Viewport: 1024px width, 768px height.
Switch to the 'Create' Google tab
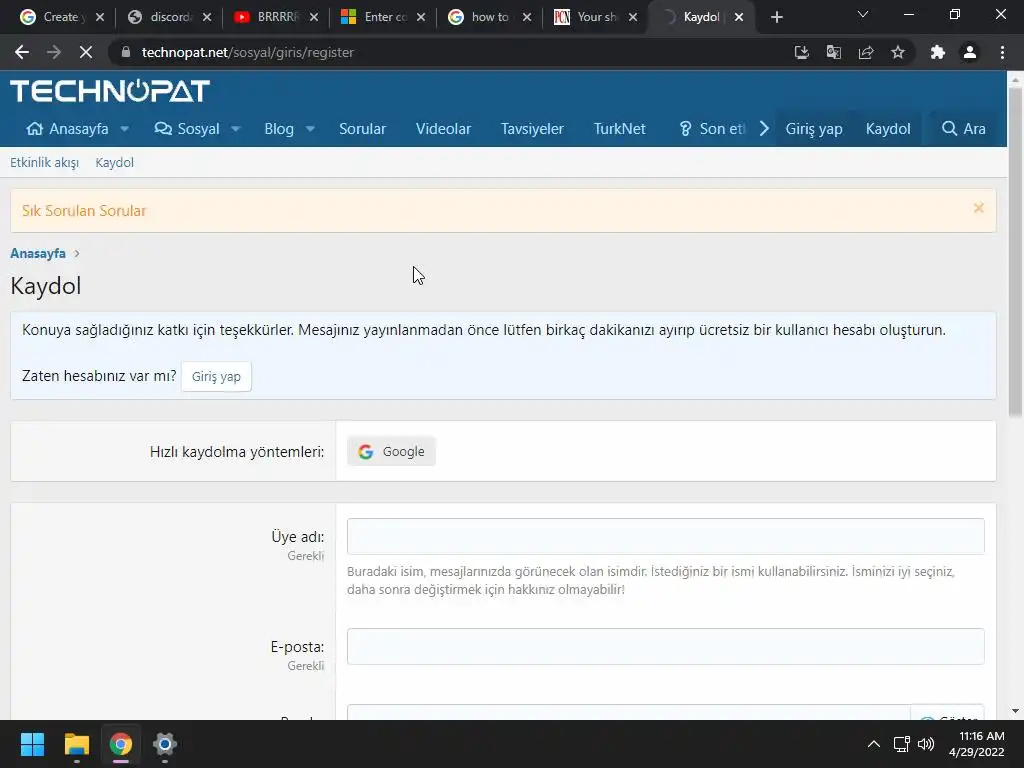(61, 17)
